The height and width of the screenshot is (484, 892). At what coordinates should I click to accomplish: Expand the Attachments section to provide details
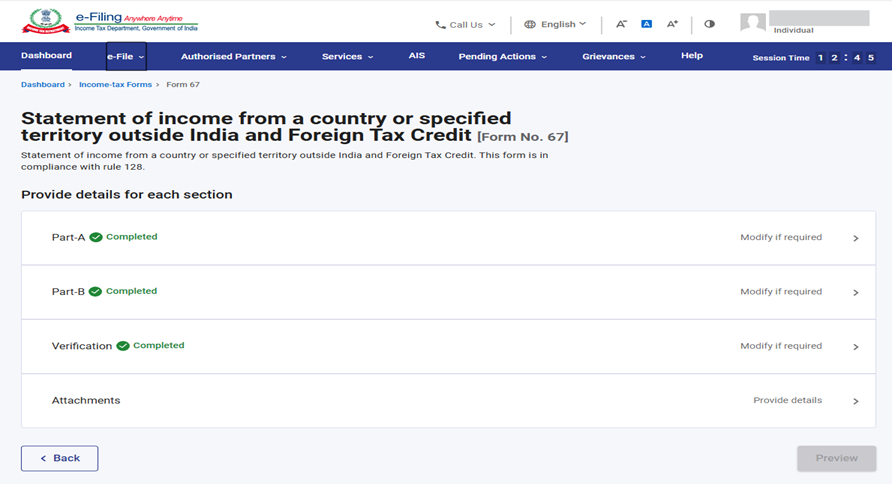pos(856,401)
